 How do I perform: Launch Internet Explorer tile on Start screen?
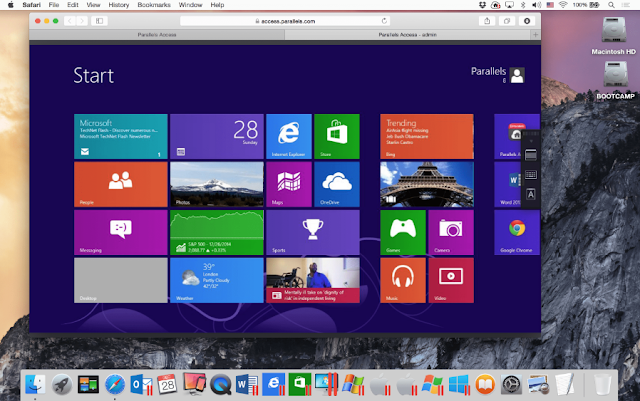[289, 136]
